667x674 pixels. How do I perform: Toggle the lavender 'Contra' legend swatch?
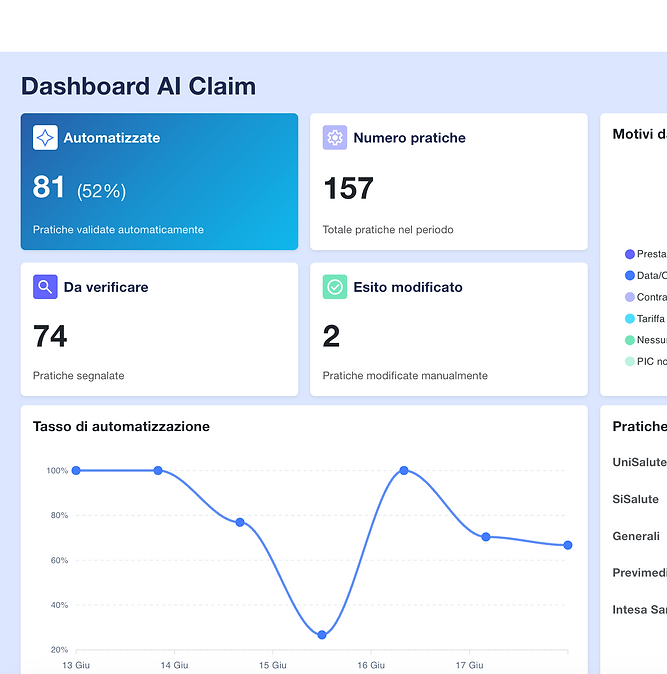point(630,297)
